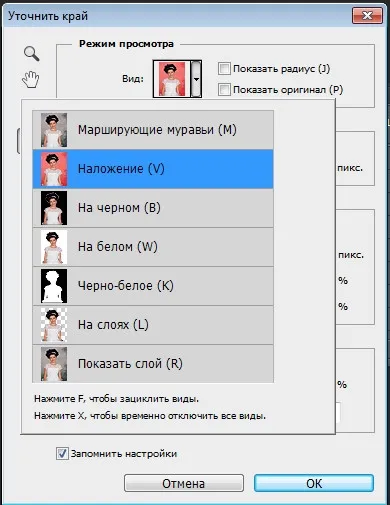The width and height of the screenshot is (390, 505).
Task: Choose Марширующие муравьи (M) view mode
Action: pos(153,130)
